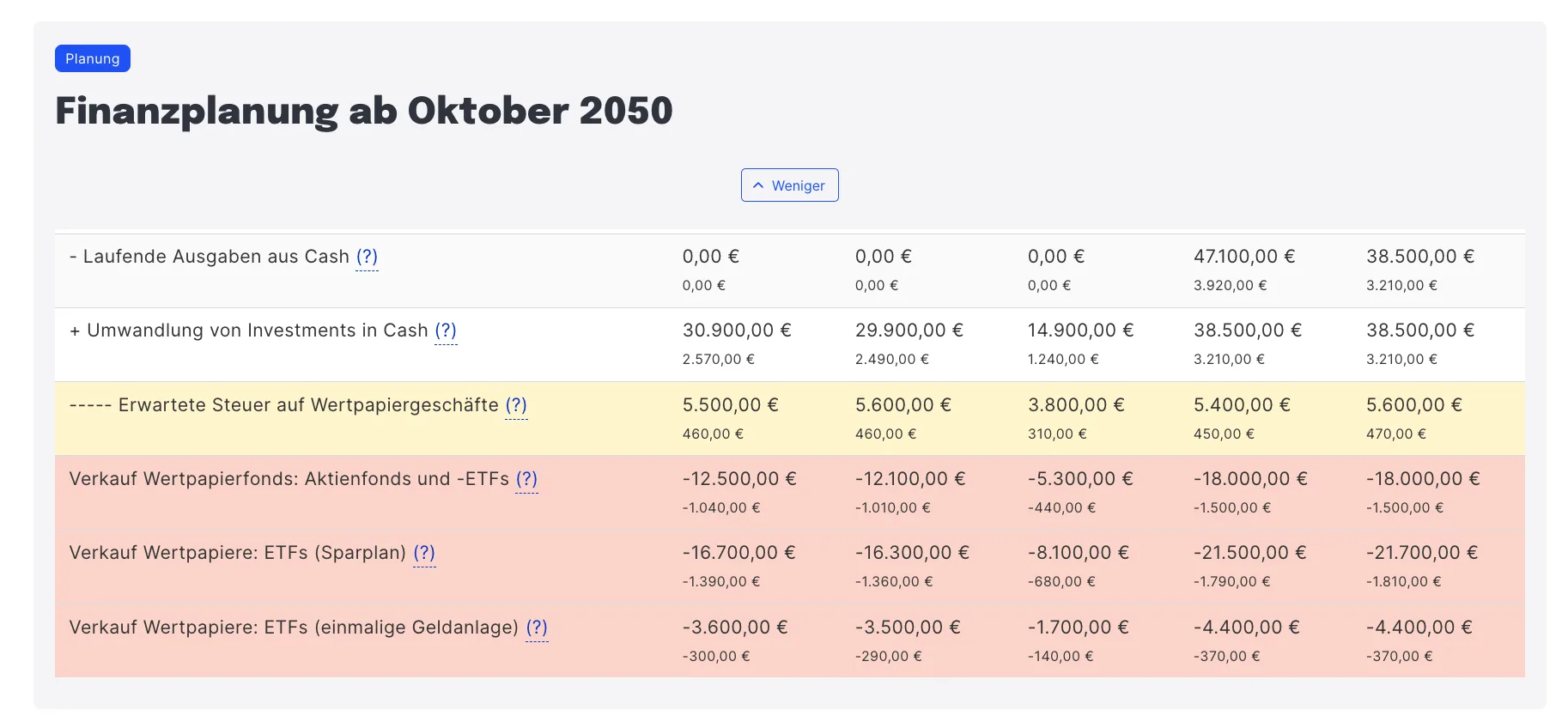Open help (?) for Aktienfonds und -ETFs sale

[x=526, y=479]
